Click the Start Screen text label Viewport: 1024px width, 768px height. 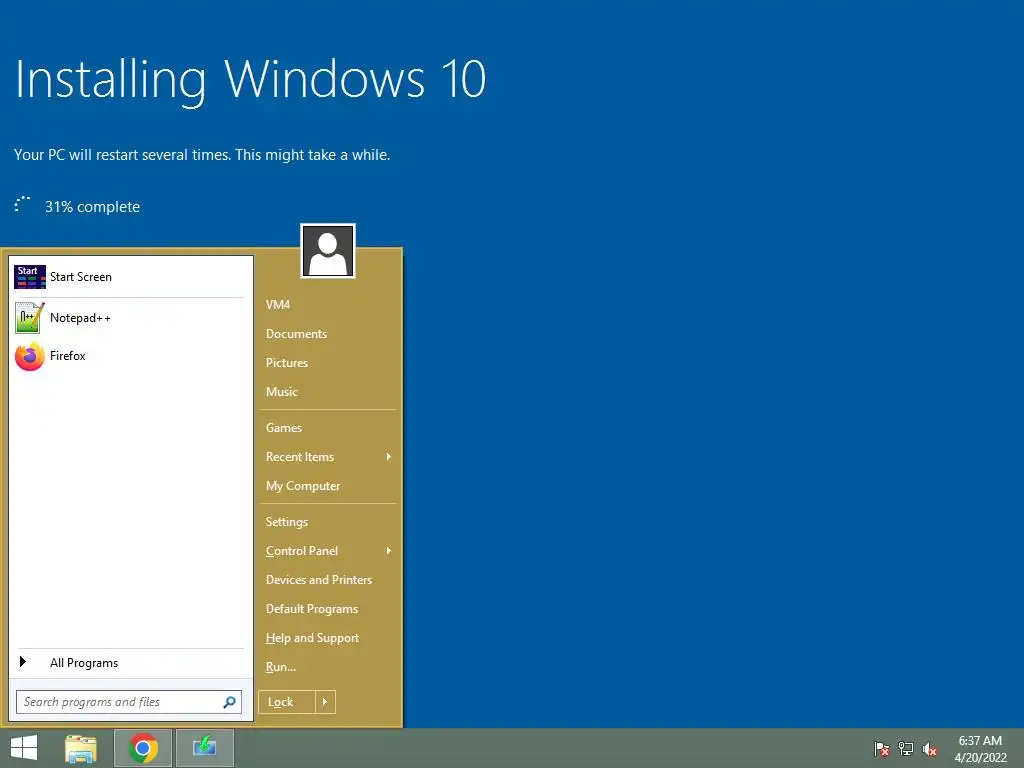coord(81,277)
